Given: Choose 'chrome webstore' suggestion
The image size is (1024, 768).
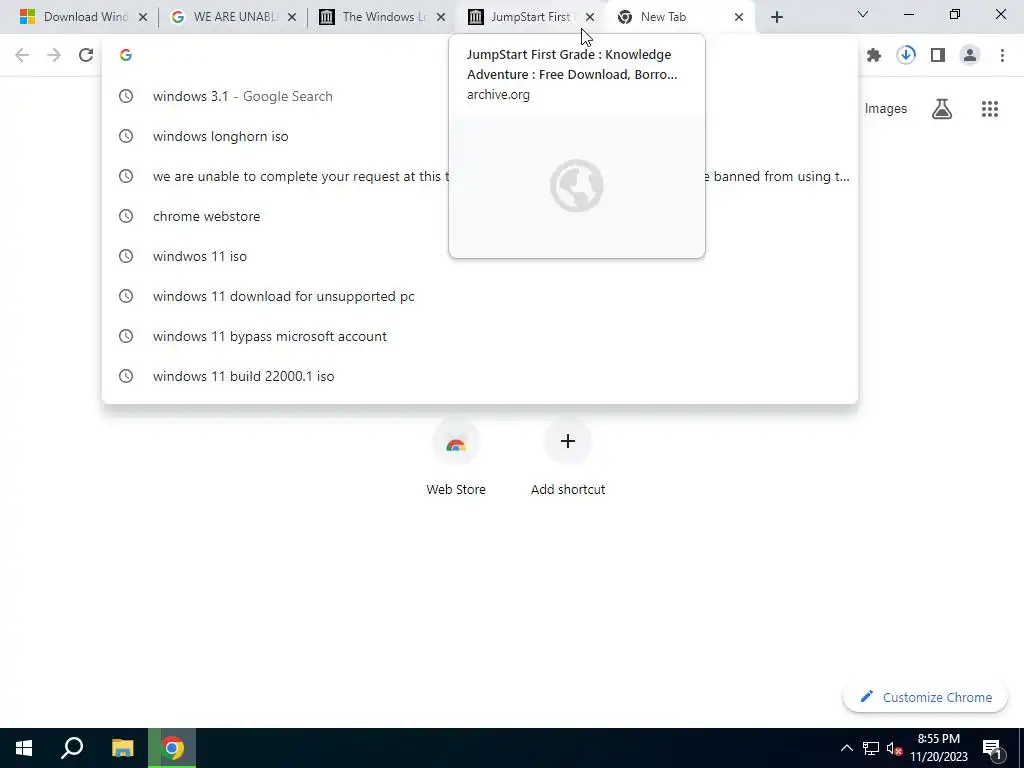Looking at the screenshot, I should (479, 216).
